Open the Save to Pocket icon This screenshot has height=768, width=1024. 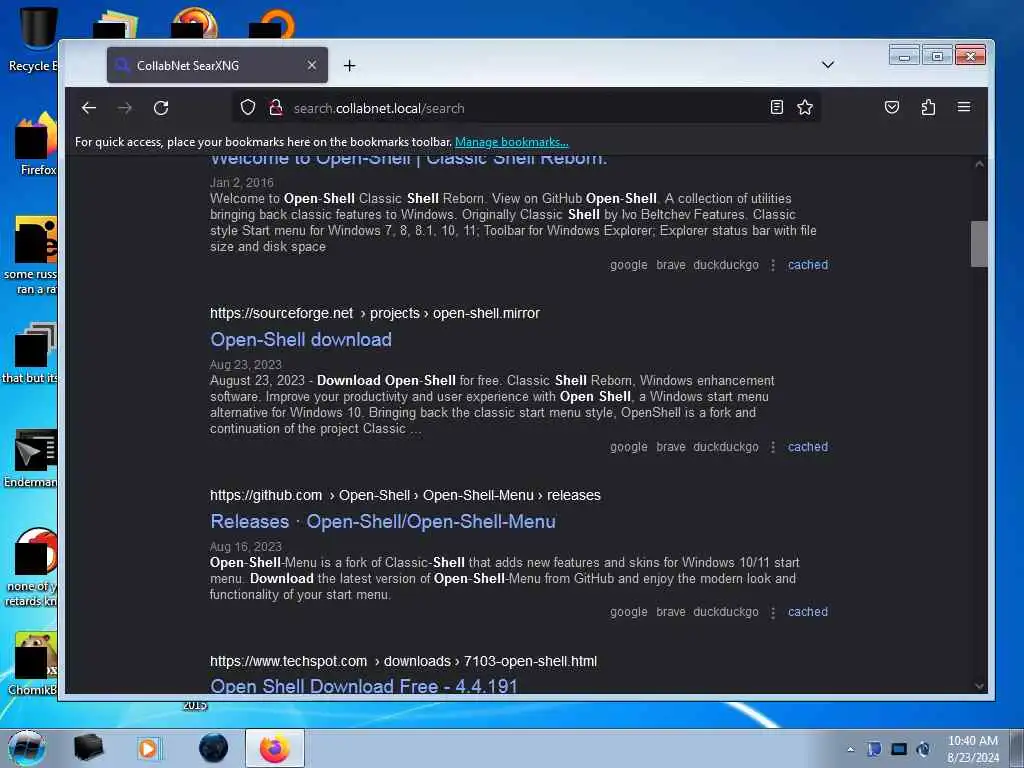pos(891,107)
